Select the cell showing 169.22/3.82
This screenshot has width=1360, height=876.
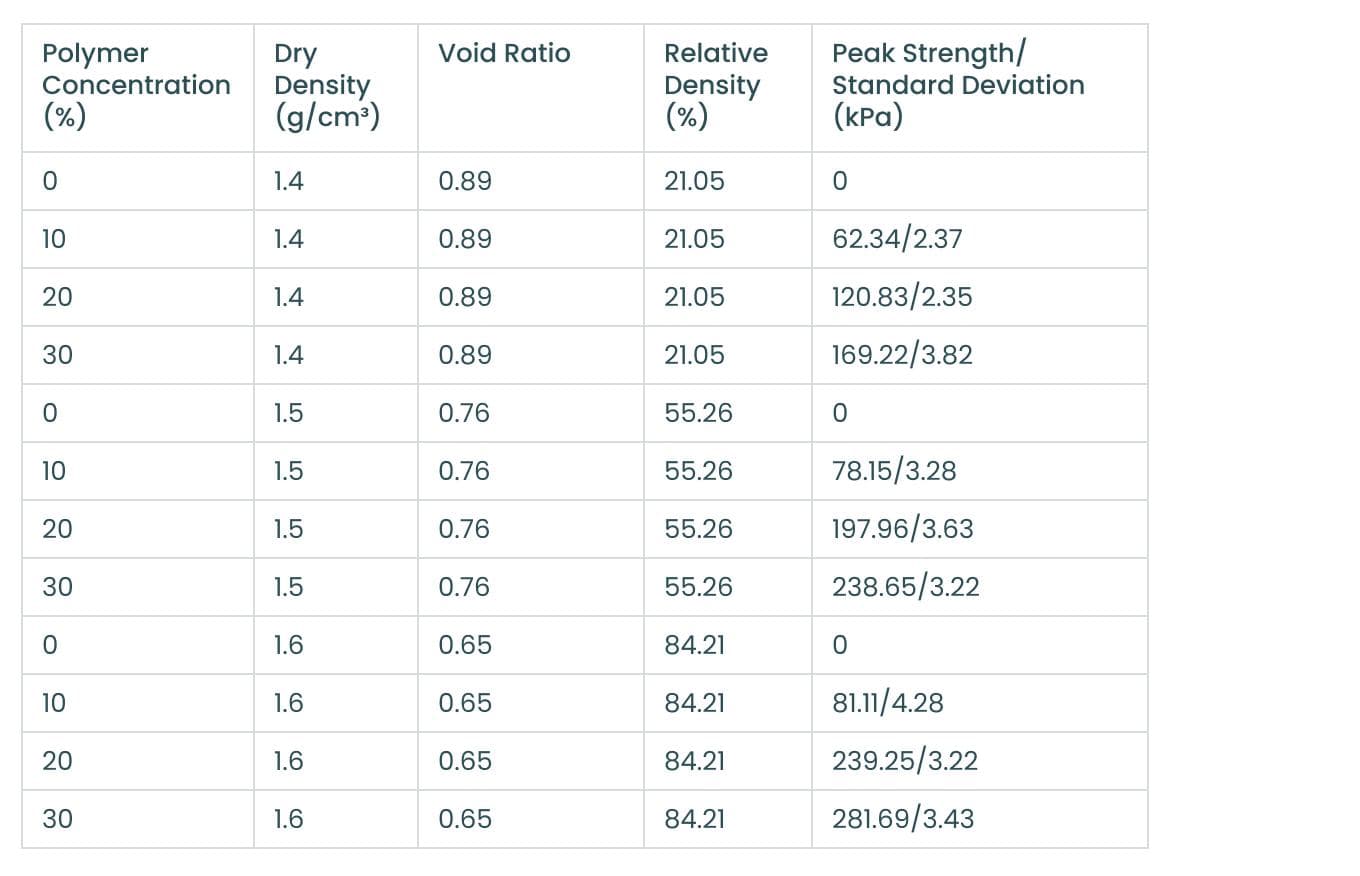click(902, 355)
